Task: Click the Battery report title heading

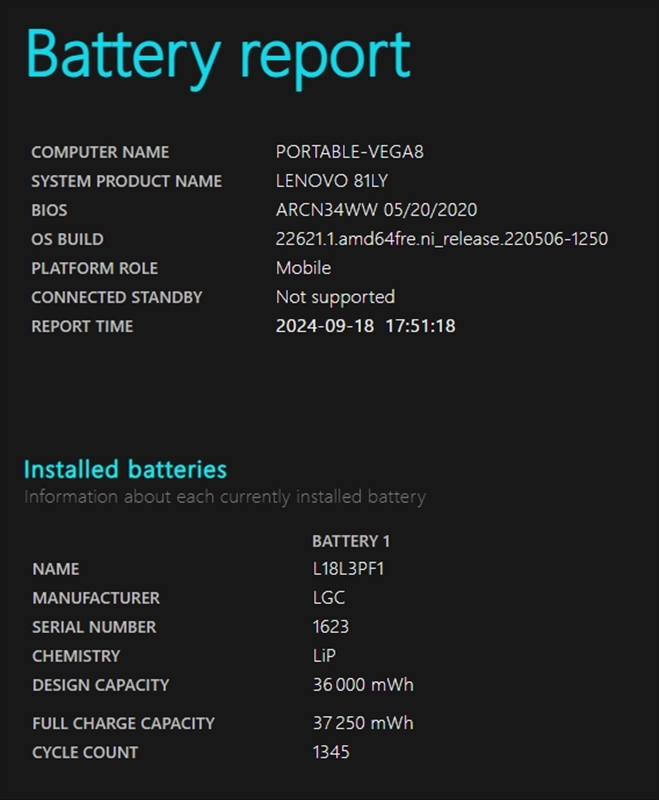Action: coord(218,57)
